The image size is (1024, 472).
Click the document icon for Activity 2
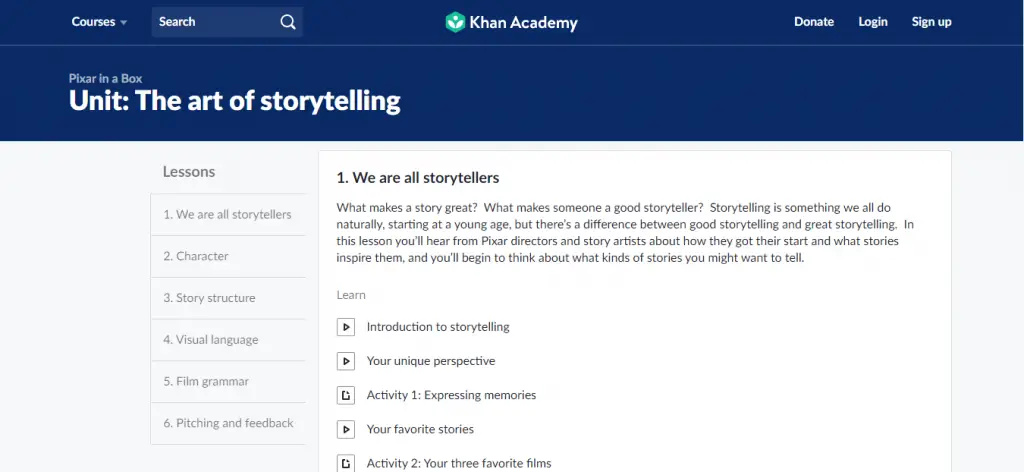pyautogui.click(x=345, y=464)
